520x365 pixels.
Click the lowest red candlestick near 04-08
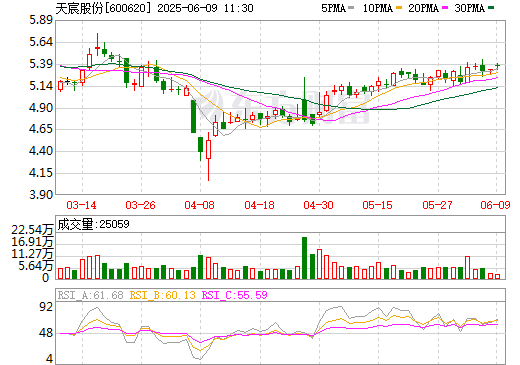tap(209, 156)
